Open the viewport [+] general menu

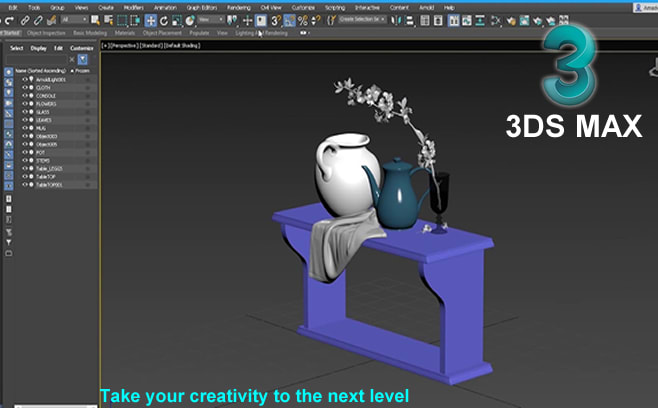pos(104,45)
